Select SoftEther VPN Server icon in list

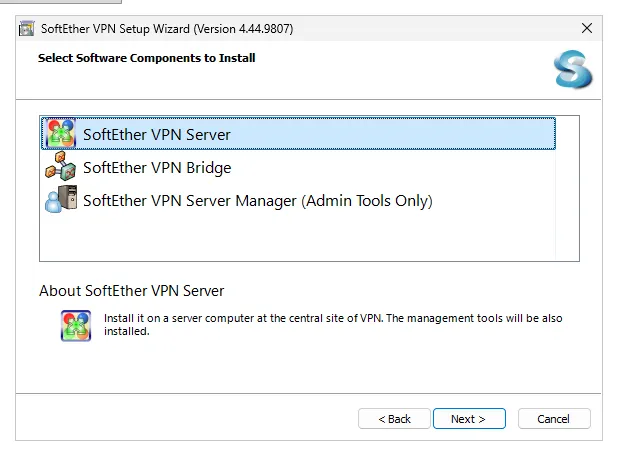61,134
